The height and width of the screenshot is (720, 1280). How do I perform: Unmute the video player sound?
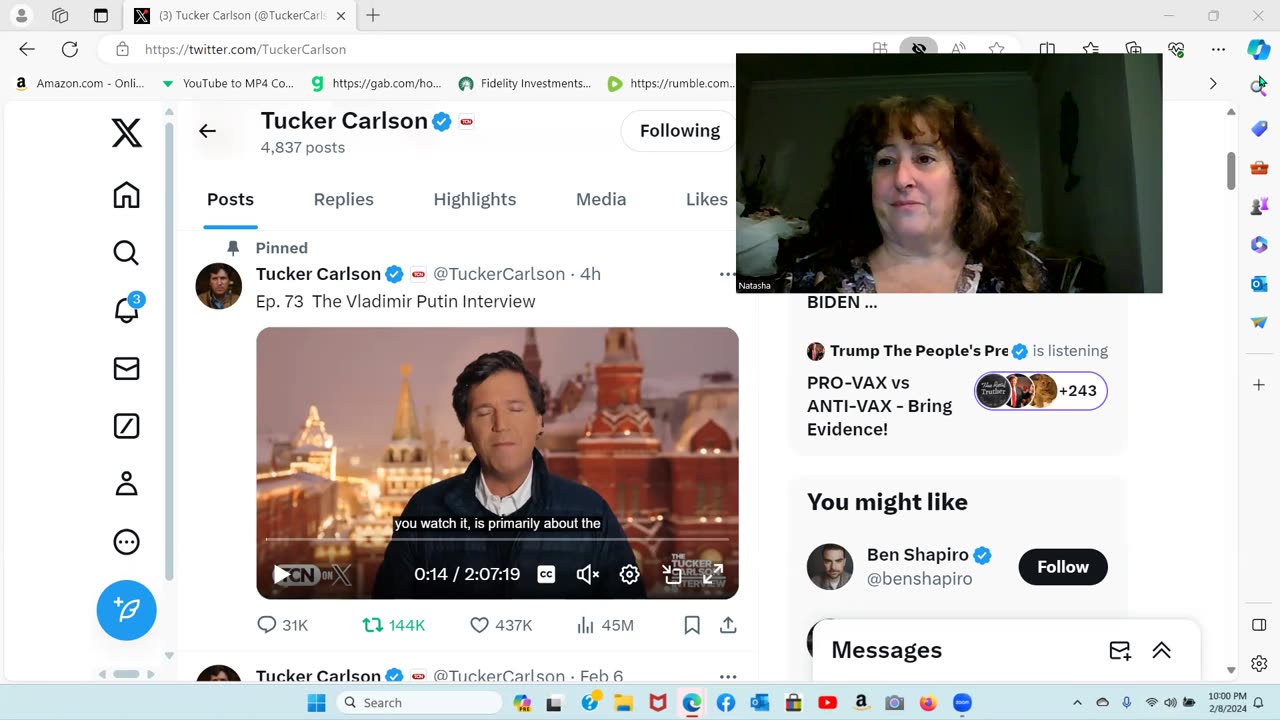588,574
